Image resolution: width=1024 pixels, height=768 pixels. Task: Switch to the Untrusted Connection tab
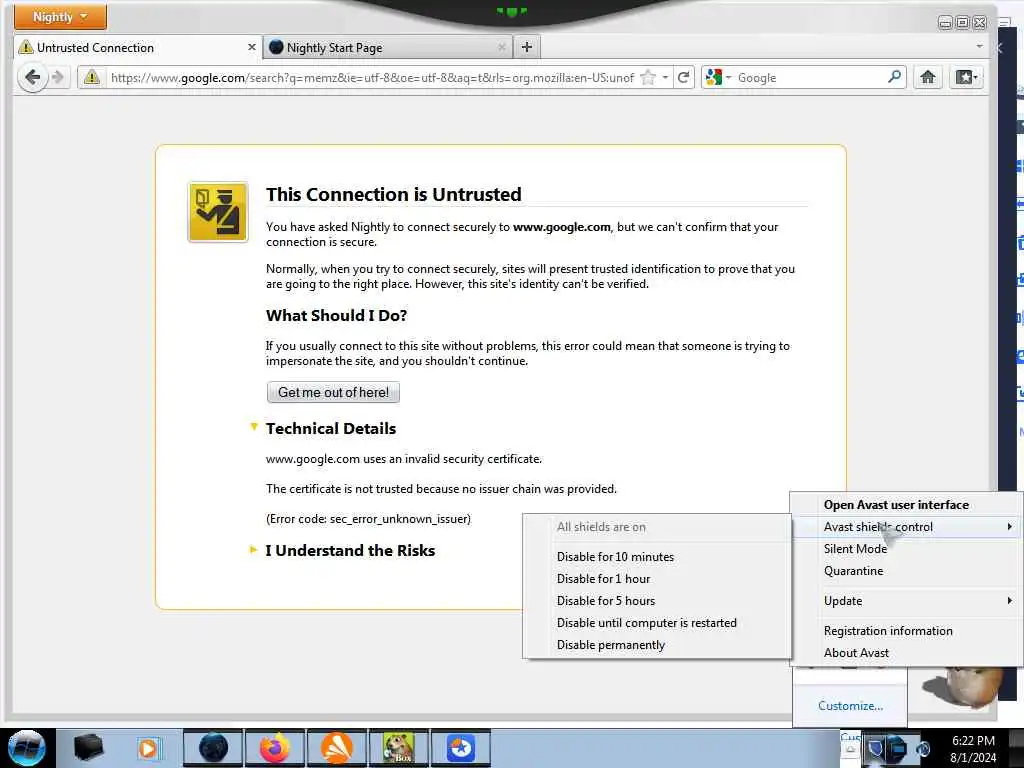click(x=138, y=48)
